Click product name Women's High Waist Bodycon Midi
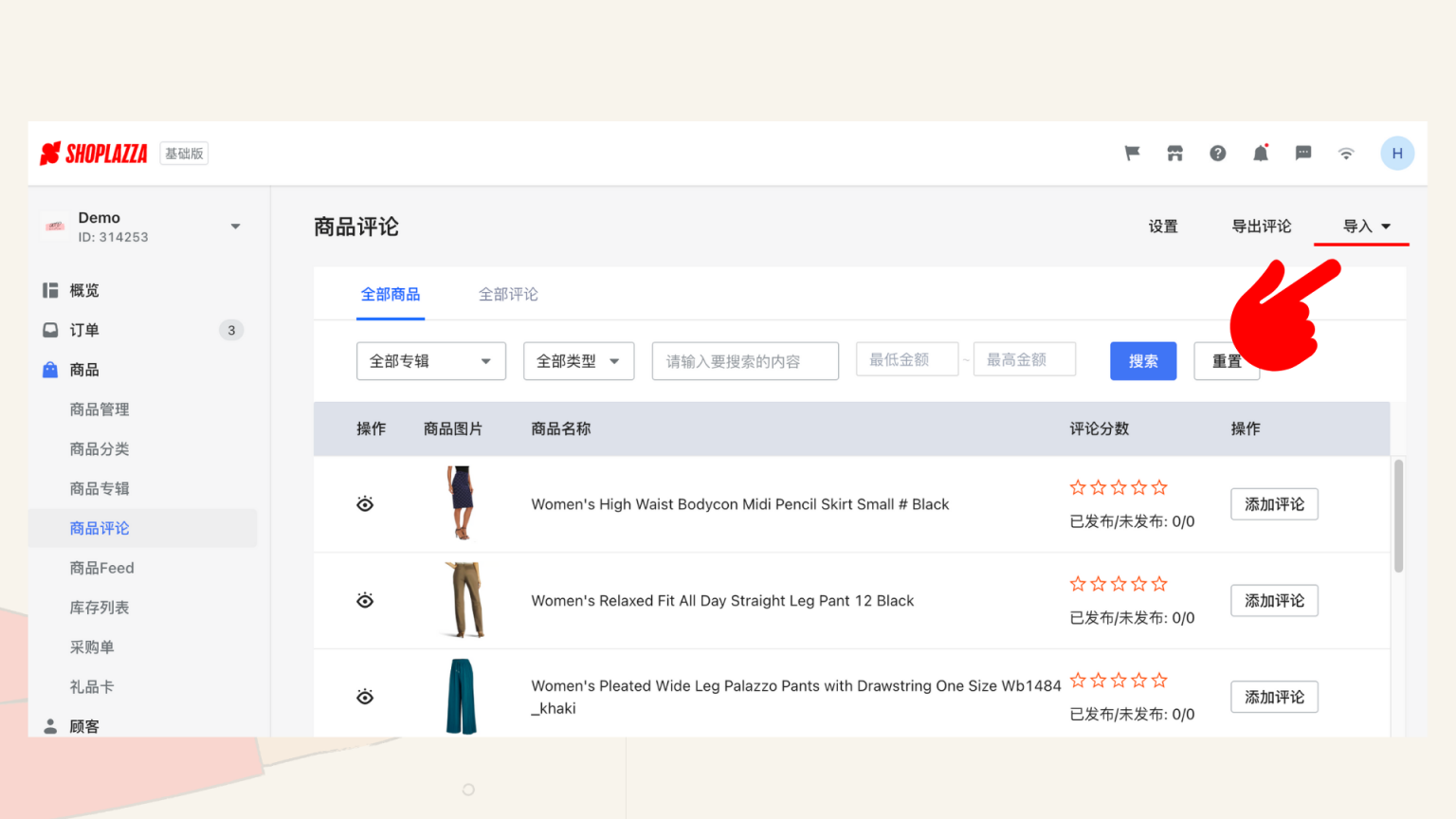The width and height of the screenshot is (1456, 819). pyautogui.click(x=739, y=504)
